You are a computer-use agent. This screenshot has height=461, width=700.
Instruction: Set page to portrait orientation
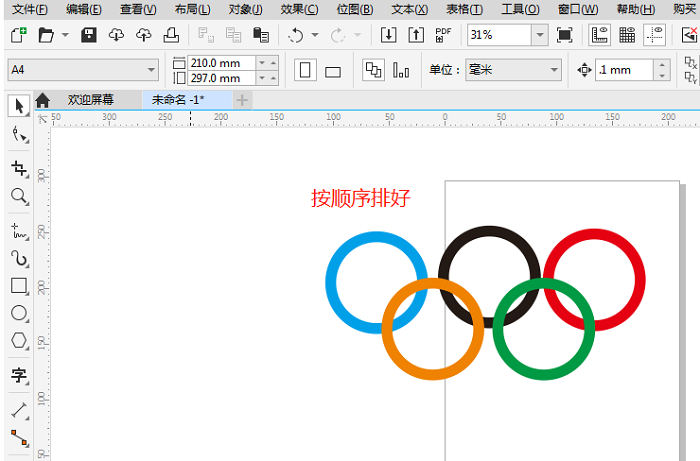click(x=307, y=71)
